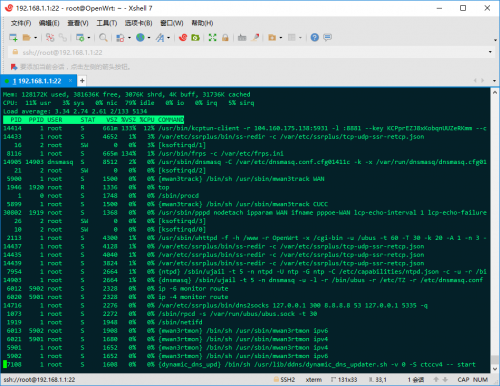Open help with blue question mark icon
Image resolution: width=500 pixels, height=386 pixels.
315,38
